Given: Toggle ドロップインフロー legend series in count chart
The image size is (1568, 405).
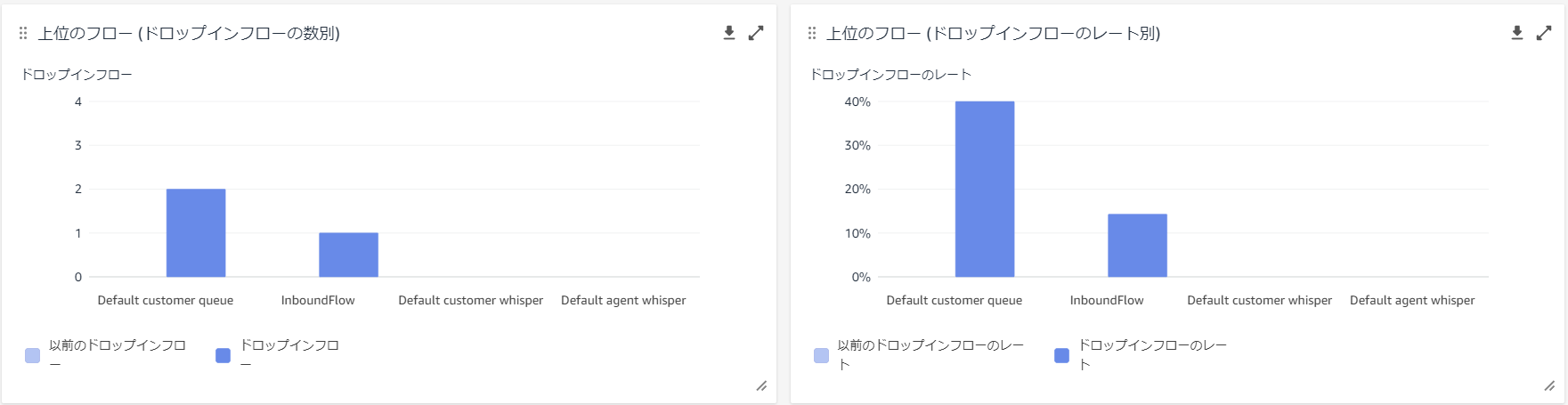Looking at the screenshot, I should pos(278,354).
